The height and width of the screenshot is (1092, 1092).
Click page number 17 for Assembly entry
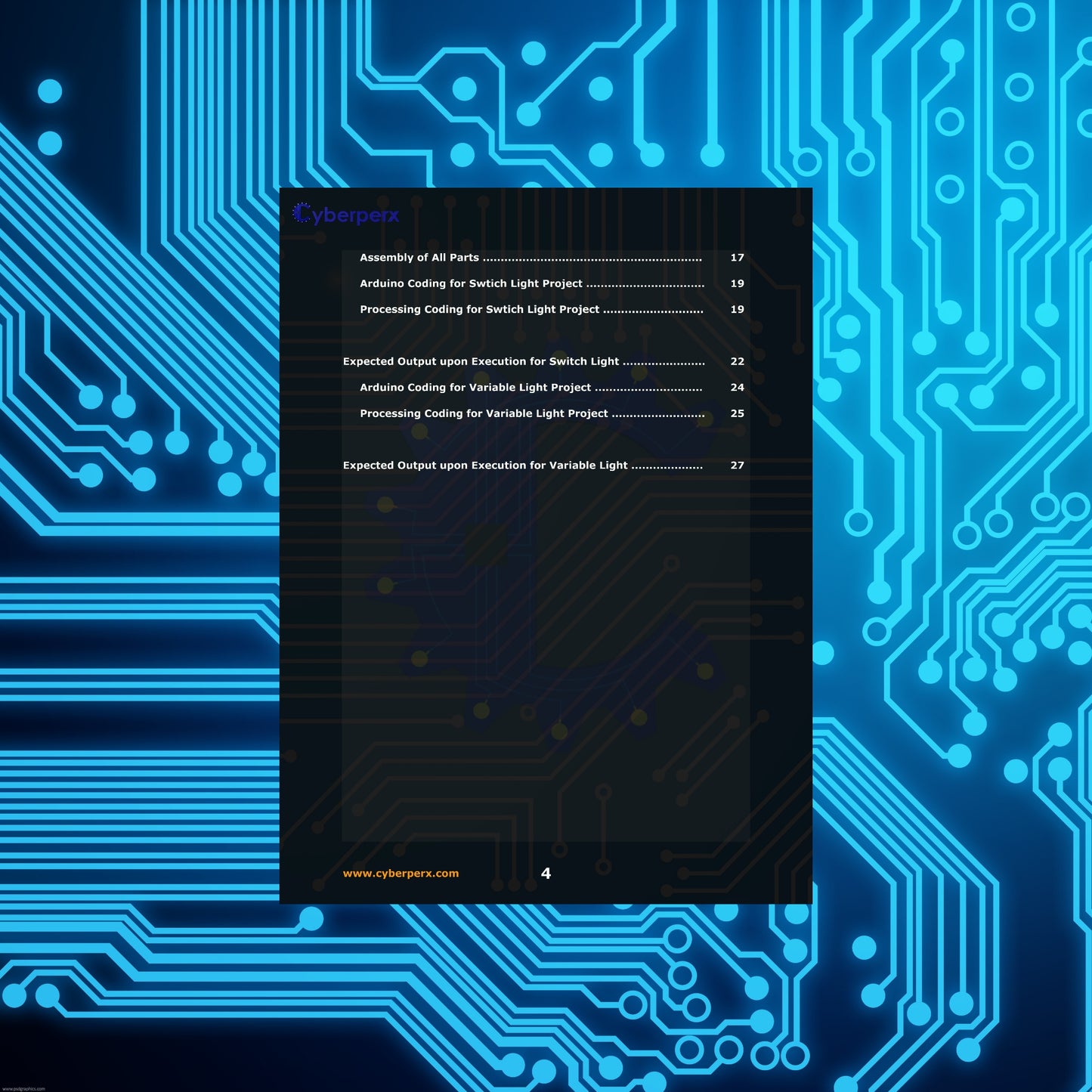point(737,258)
